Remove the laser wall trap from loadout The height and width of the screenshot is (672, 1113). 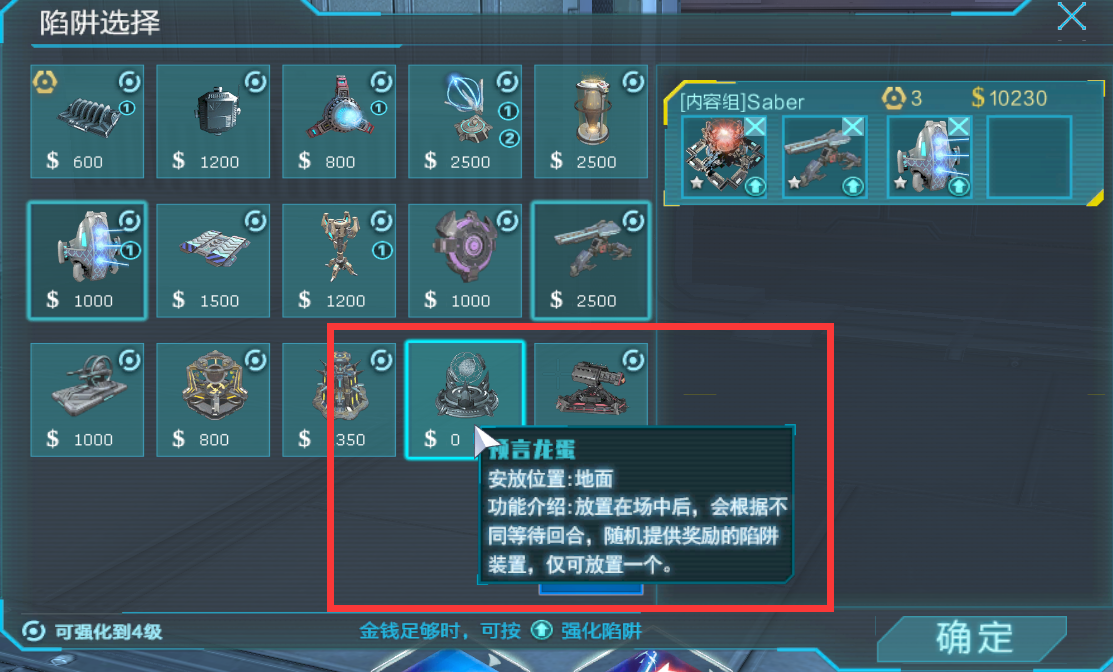point(959,127)
